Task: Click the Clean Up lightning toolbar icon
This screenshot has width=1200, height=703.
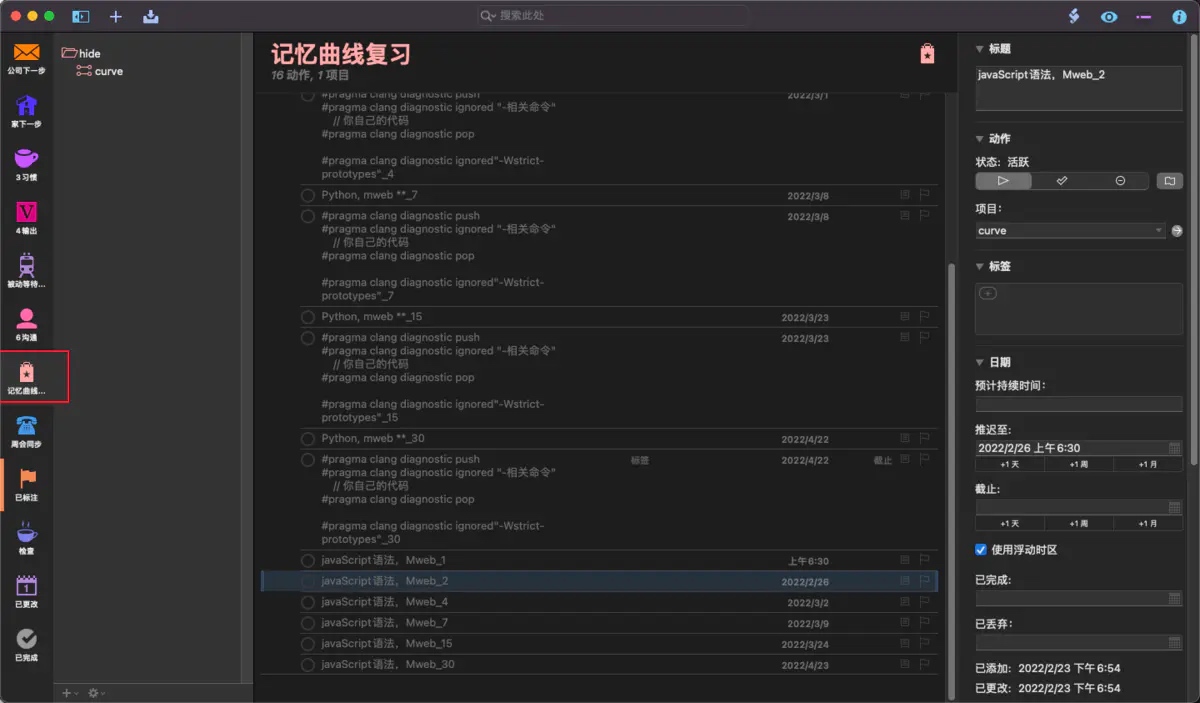Action: point(1074,16)
